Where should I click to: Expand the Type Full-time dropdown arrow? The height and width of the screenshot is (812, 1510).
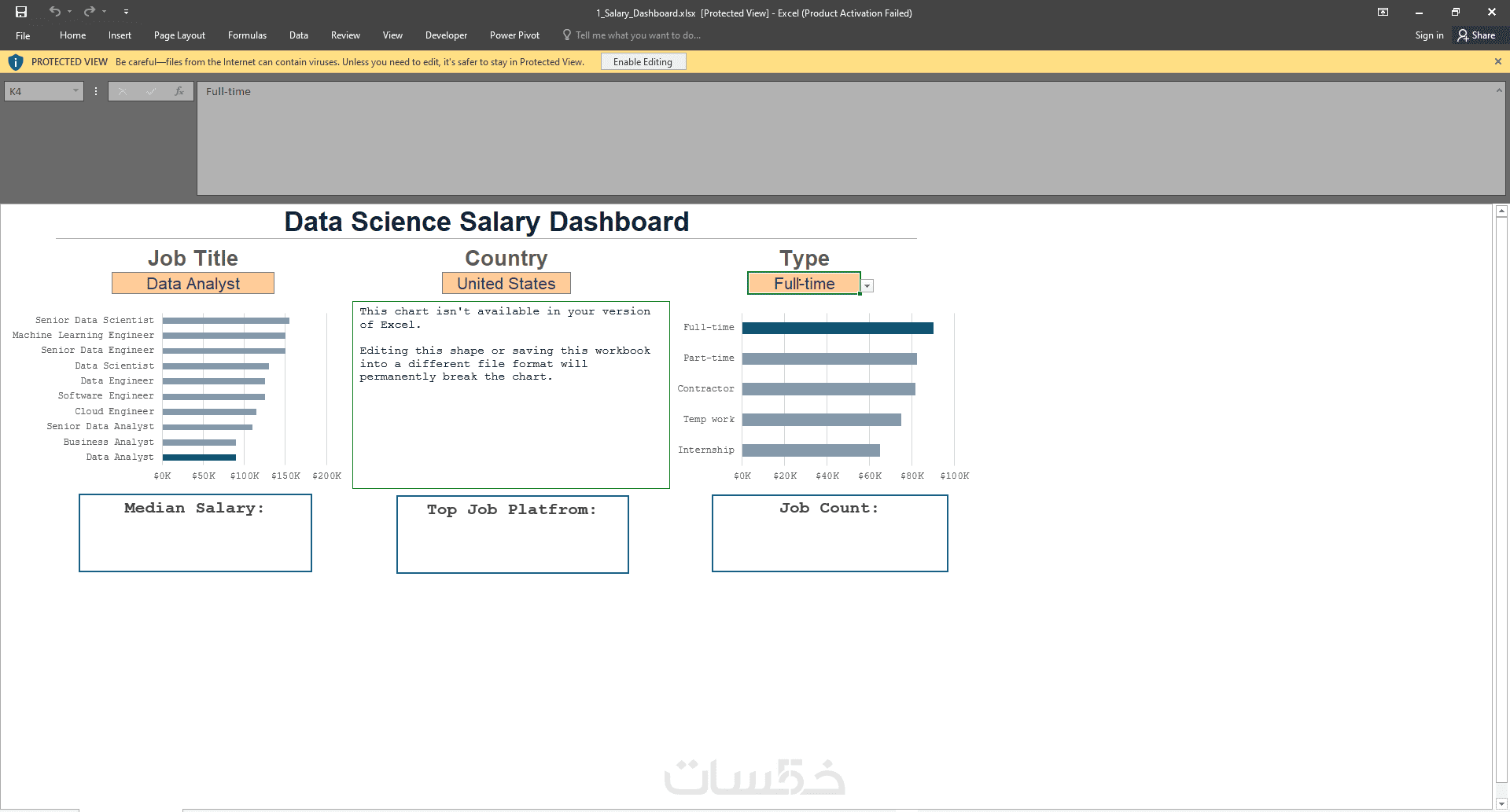point(867,286)
